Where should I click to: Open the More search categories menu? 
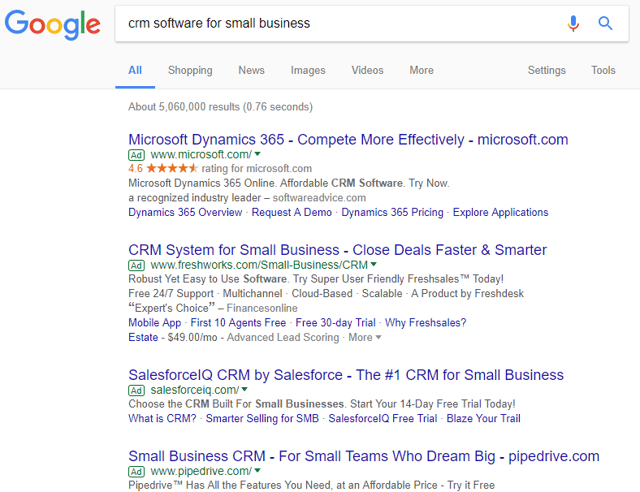[422, 70]
